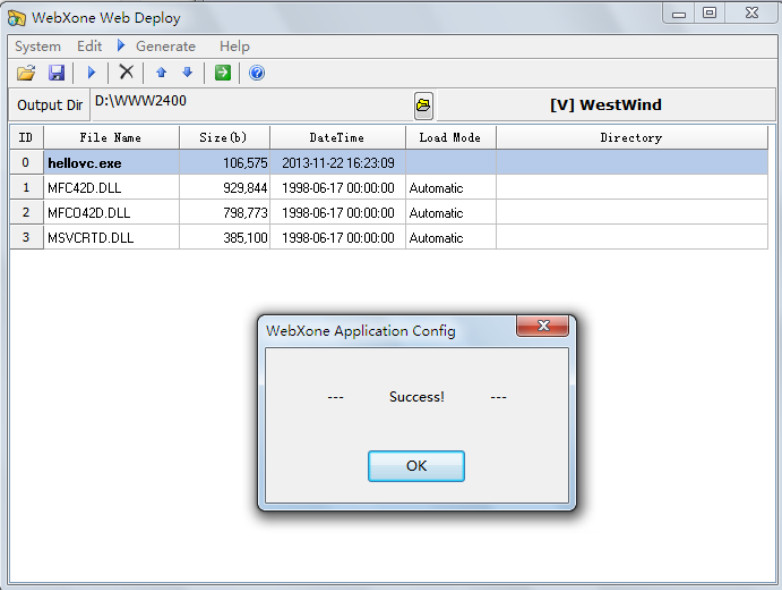
Task: Click the WebXone app icon in title bar
Action: [x=16, y=18]
